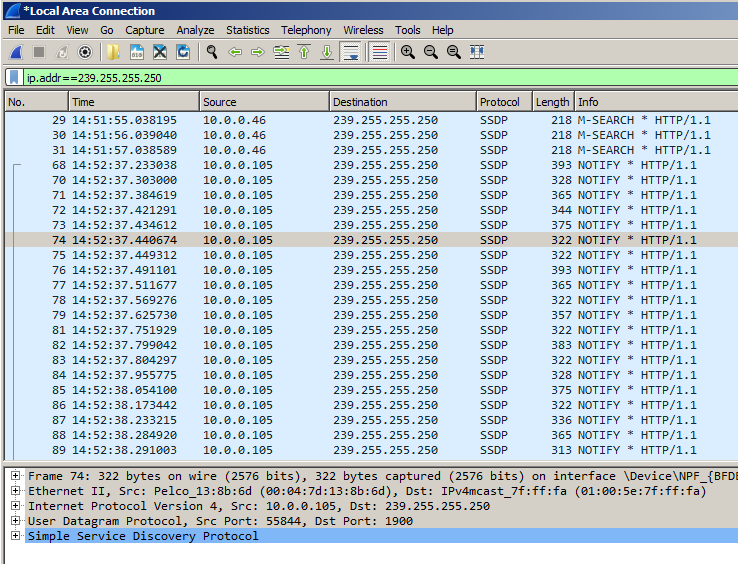Image resolution: width=738 pixels, height=564 pixels.
Task: Sort by the Protocol column header
Action: [x=500, y=102]
